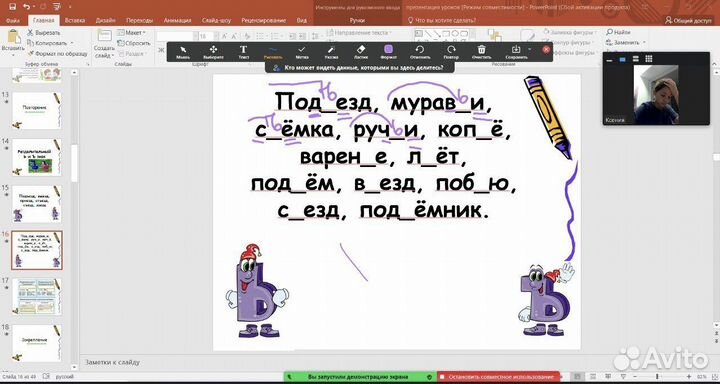
Task: Select slide 18 thumbnail
Action: 36,344
